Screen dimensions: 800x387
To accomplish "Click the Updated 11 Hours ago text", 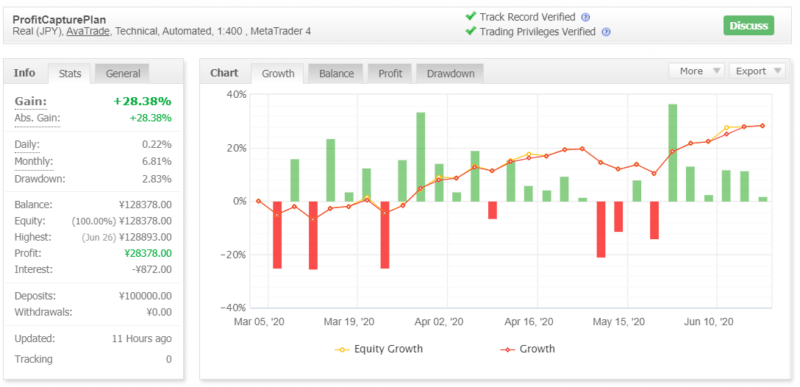I will pos(142,339).
